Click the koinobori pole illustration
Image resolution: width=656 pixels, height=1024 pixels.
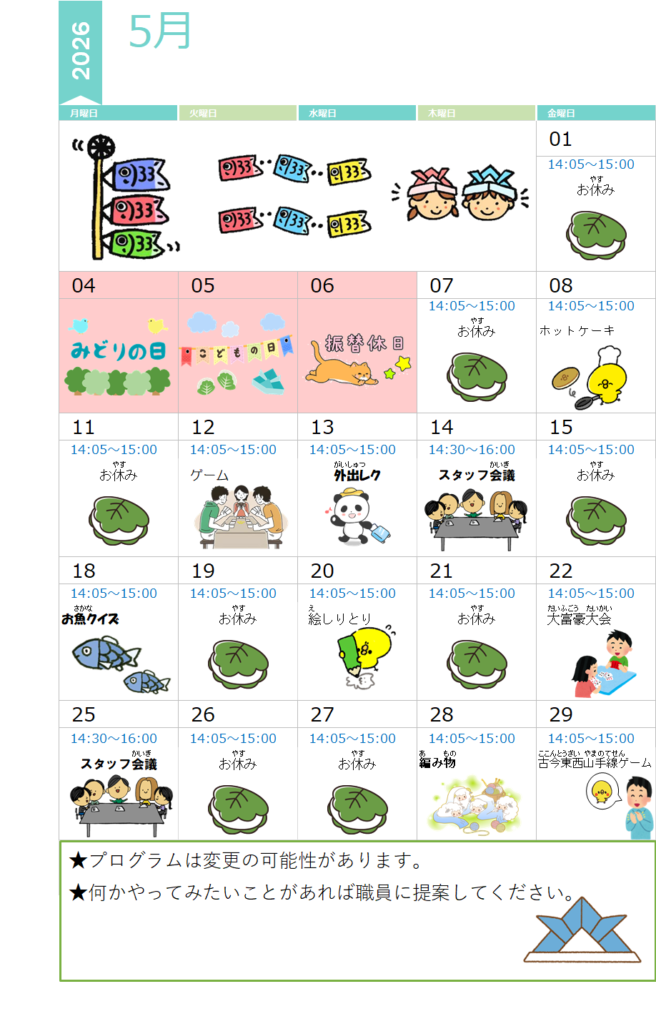click(125, 197)
